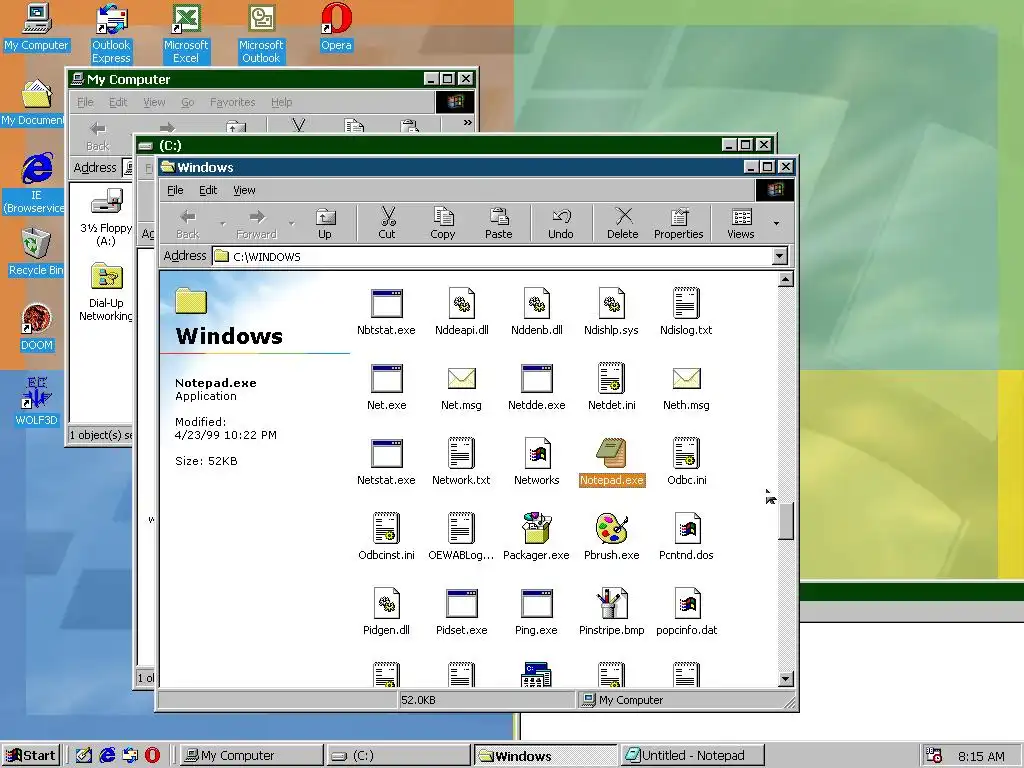Click Internet Explorer quick launch icon
Viewport: 1024px width, 768px height.
[107, 756]
